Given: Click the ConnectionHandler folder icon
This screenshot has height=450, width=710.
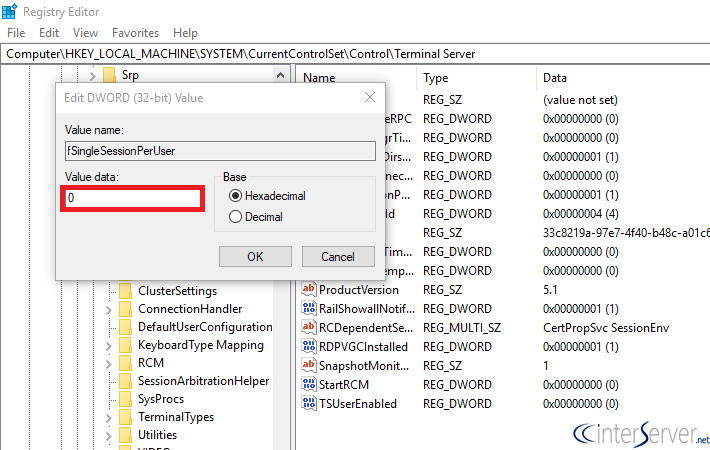Looking at the screenshot, I should pos(125,309).
